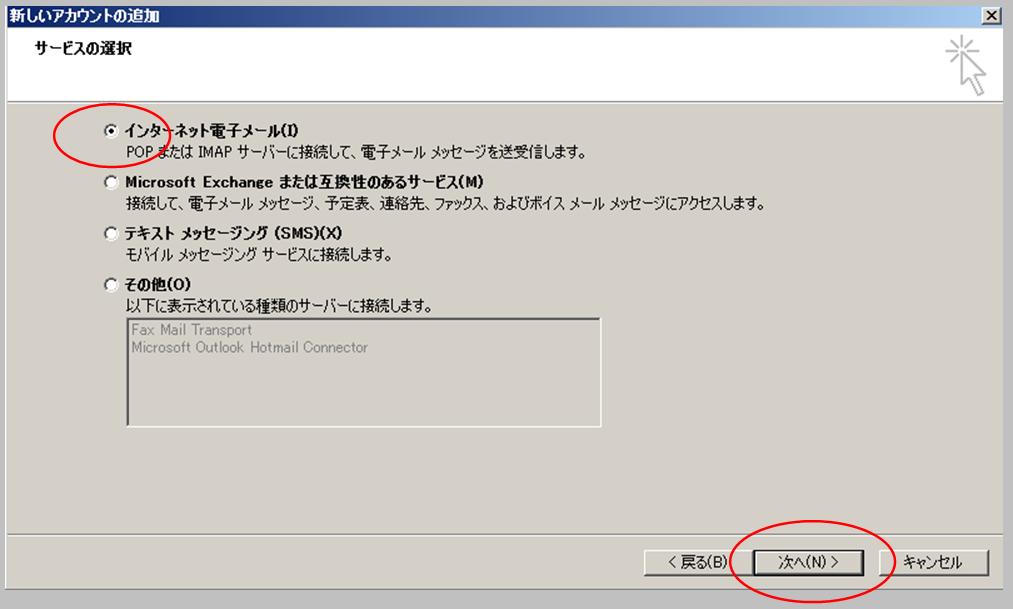Click the サービスの選択 heading

pos(84,48)
